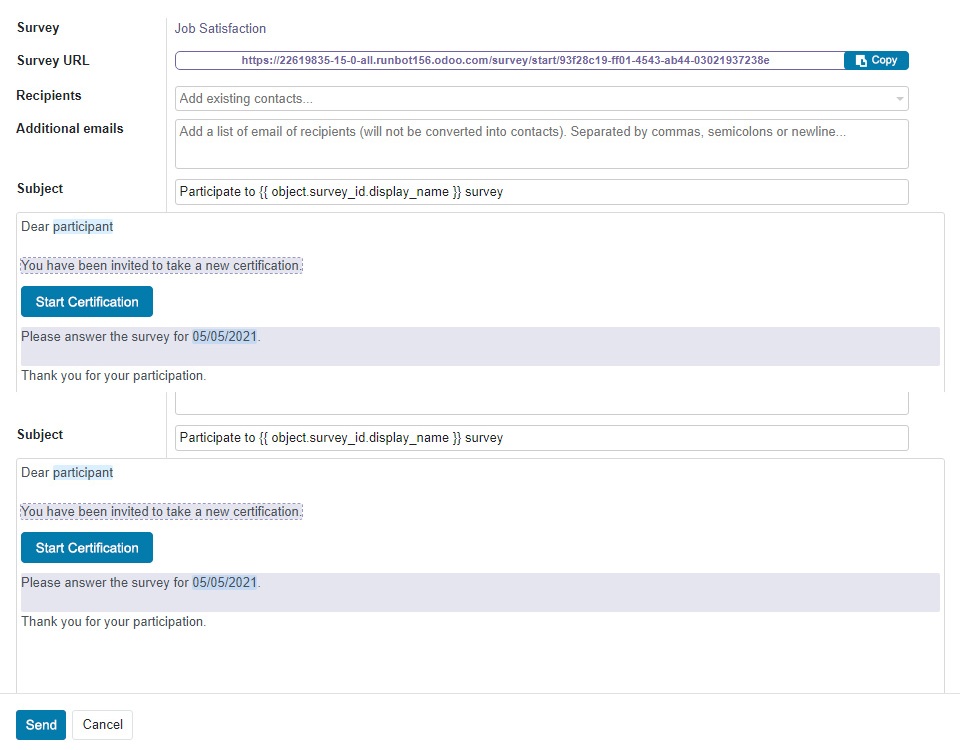Click the Send button

(41, 725)
